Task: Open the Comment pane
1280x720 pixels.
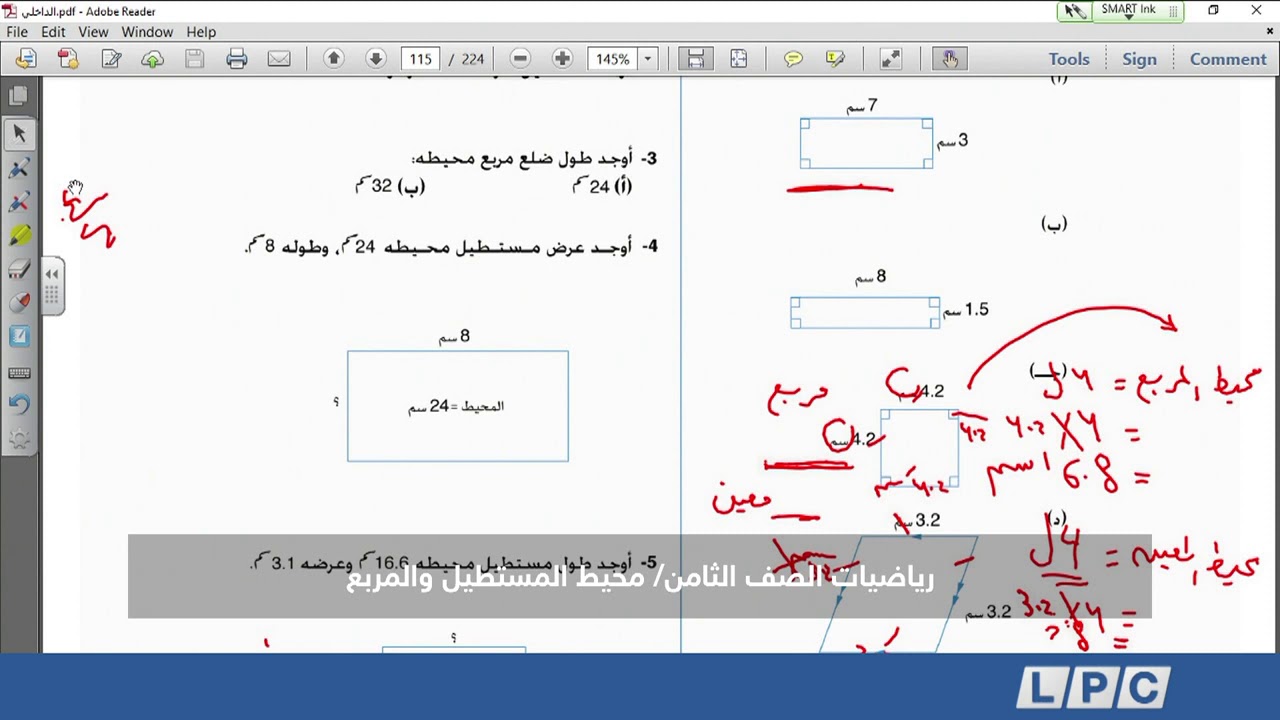Action: (x=1228, y=59)
